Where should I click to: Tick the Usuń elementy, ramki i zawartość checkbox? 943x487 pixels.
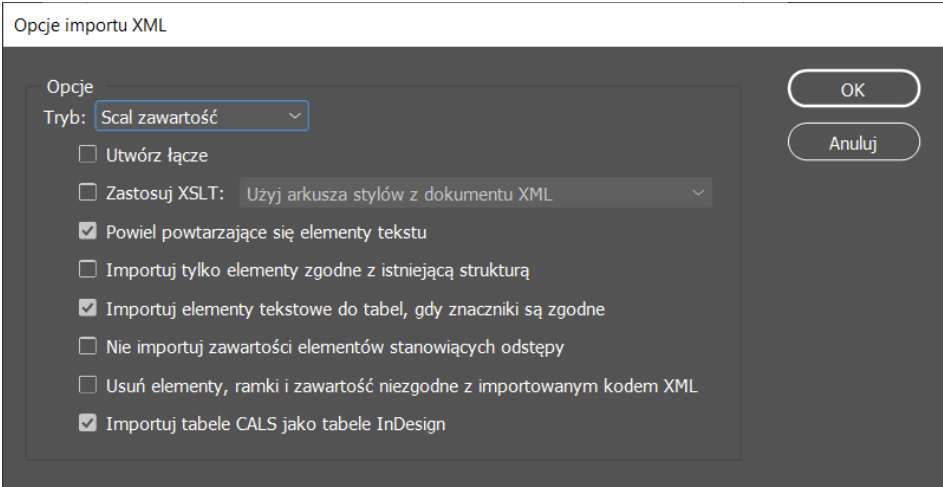click(x=88, y=385)
